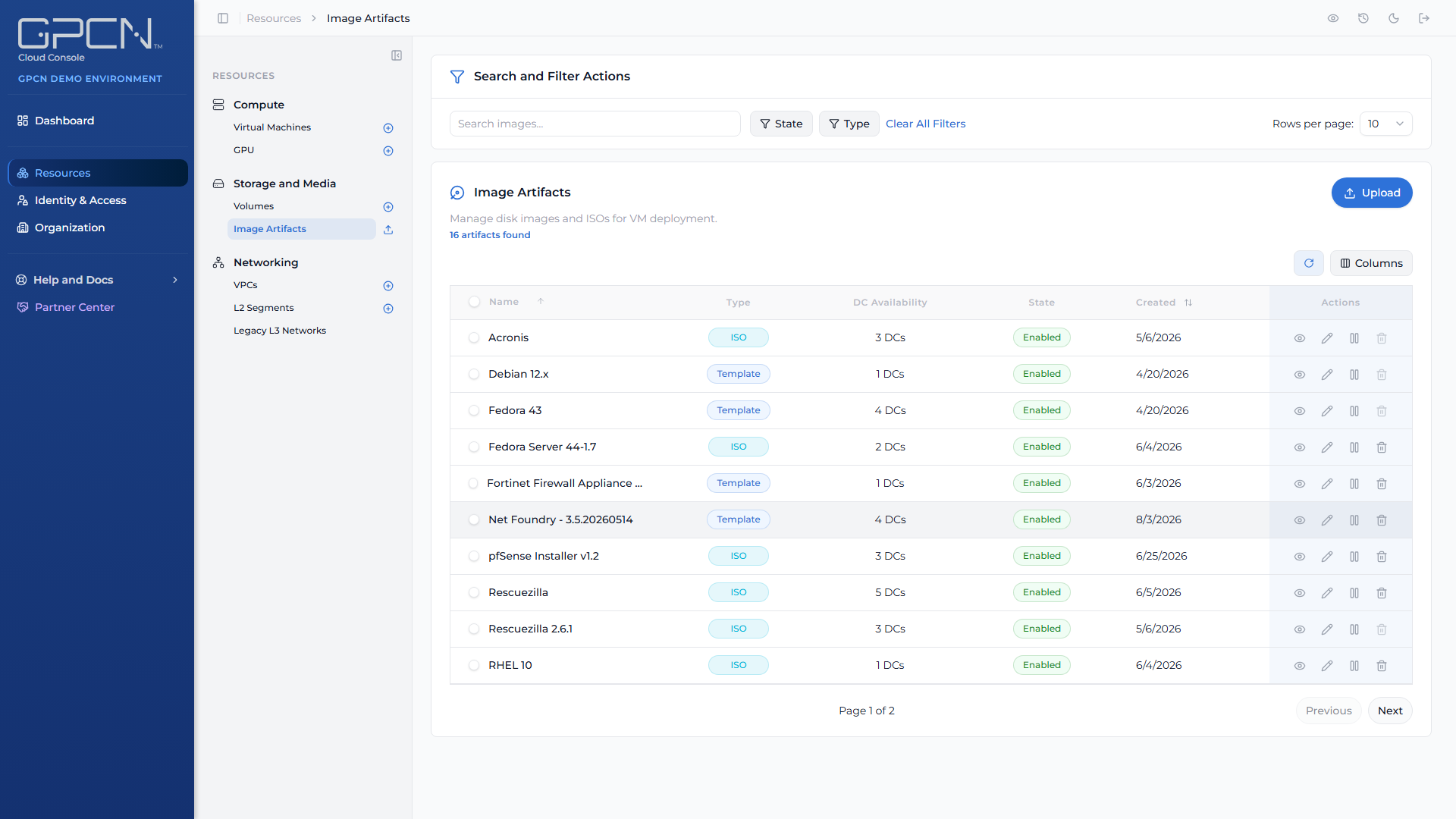Image resolution: width=1456 pixels, height=819 pixels.
Task: Click the plus icon next to Virtual Machines
Action: pyautogui.click(x=388, y=128)
